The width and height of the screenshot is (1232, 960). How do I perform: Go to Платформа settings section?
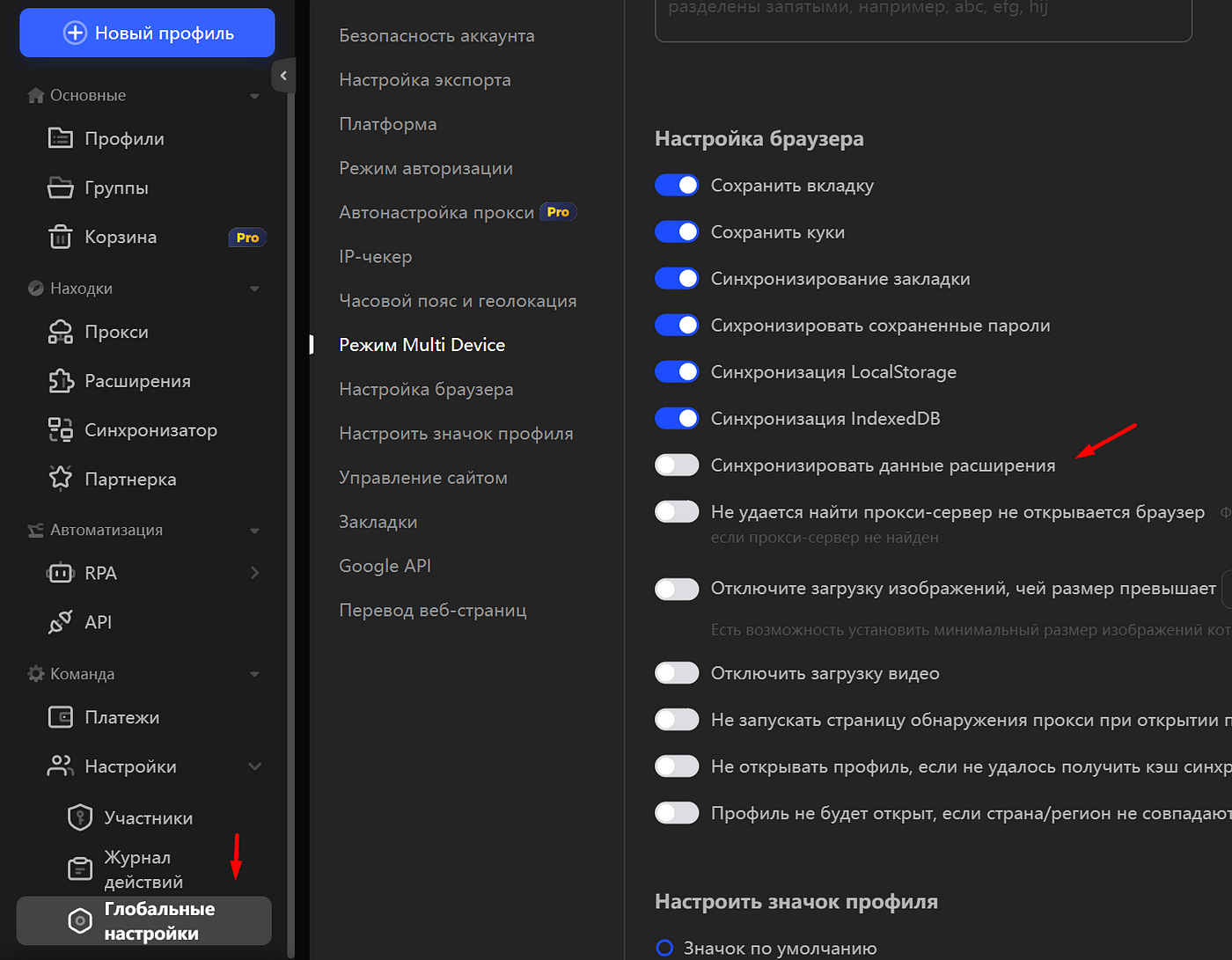click(388, 124)
